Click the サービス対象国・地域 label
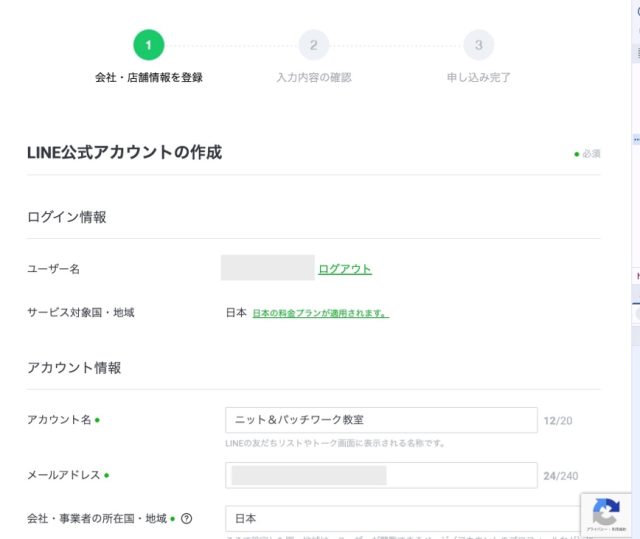Image resolution: width=640 pixels, height=539 pixels. [81, 313]
